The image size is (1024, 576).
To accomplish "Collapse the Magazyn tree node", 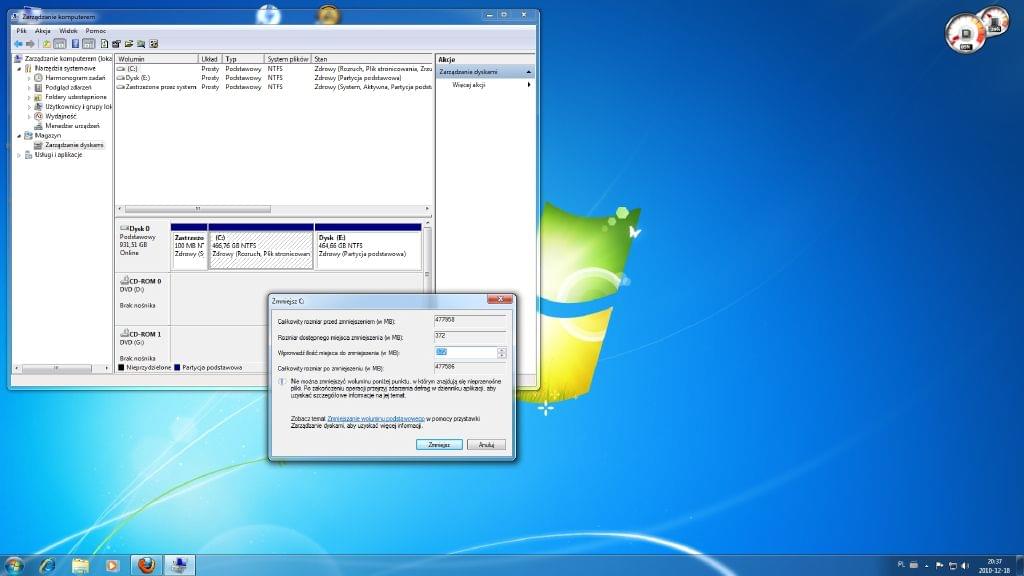I will click(x=19, y=136).
